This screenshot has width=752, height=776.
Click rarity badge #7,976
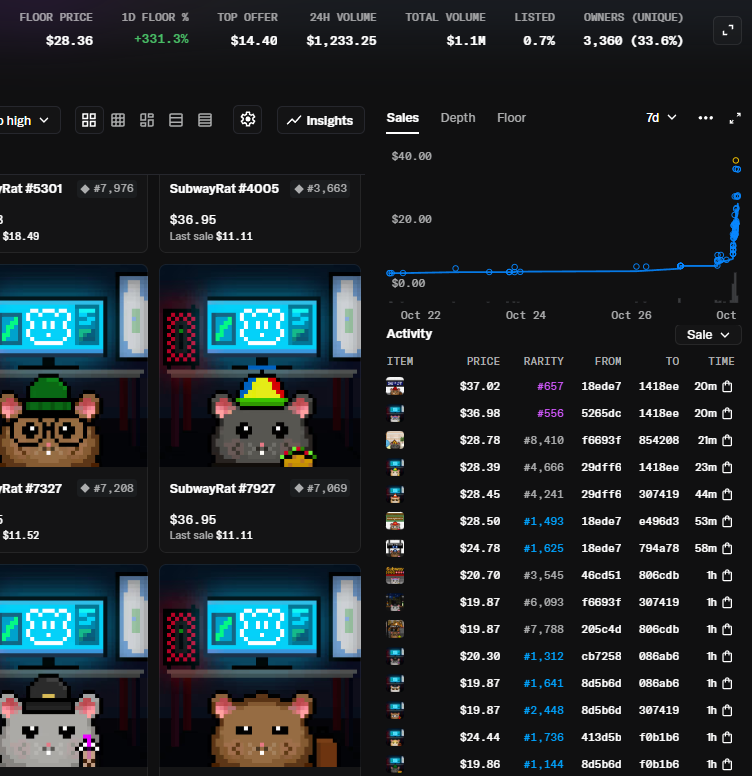tap(107, 189)
